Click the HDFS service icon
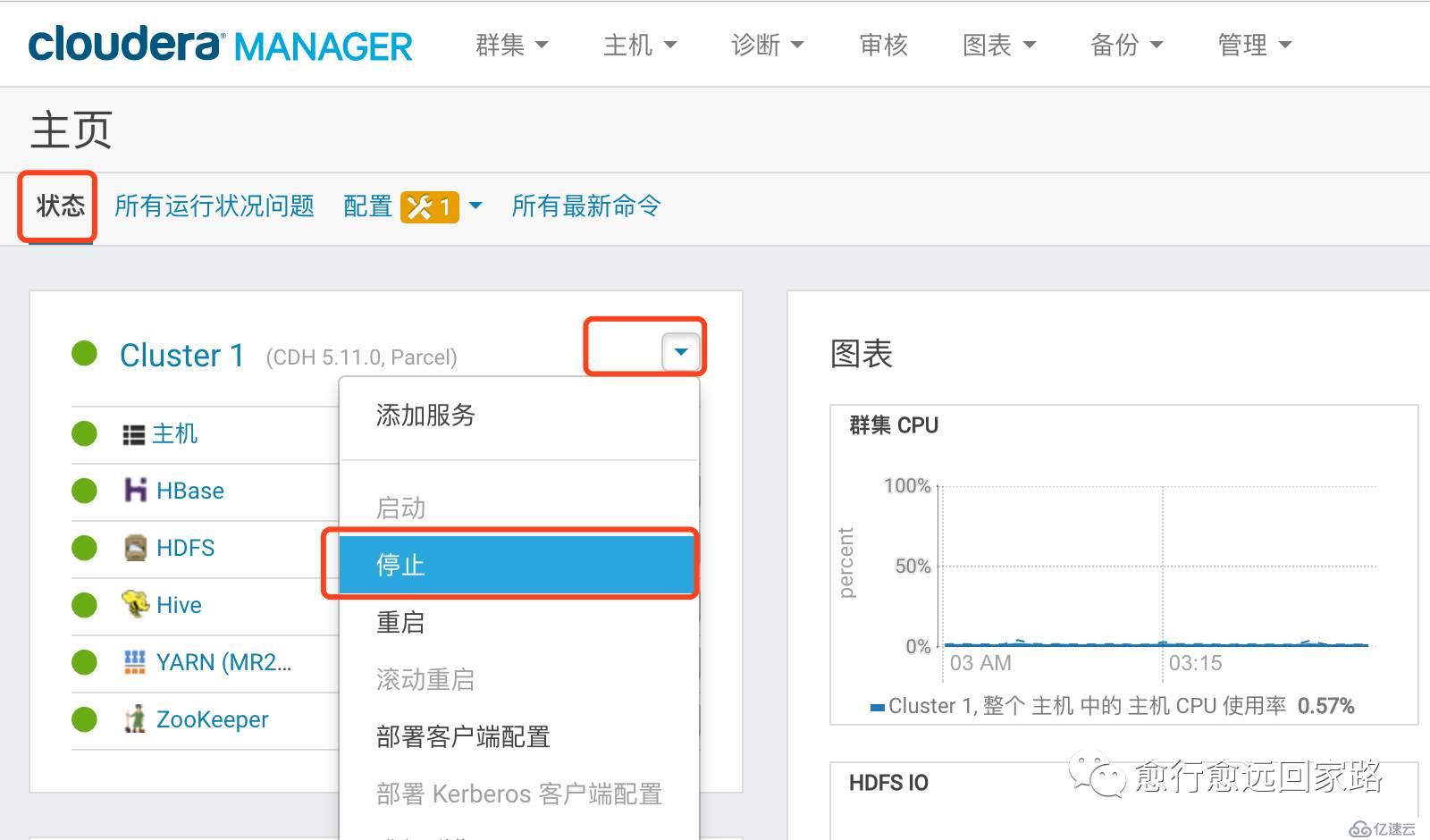Image resolution: width=1430 pixels, height=840 pixels. [135, 547]
